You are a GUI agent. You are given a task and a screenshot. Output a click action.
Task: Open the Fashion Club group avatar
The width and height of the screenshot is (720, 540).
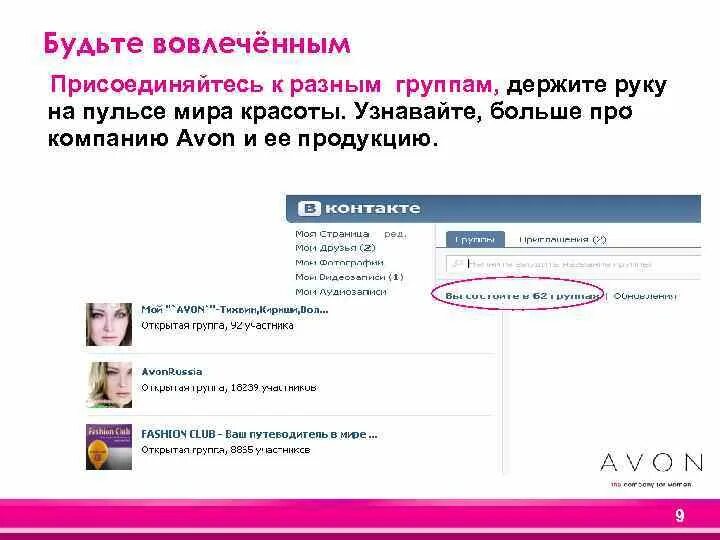click(109, 447)
